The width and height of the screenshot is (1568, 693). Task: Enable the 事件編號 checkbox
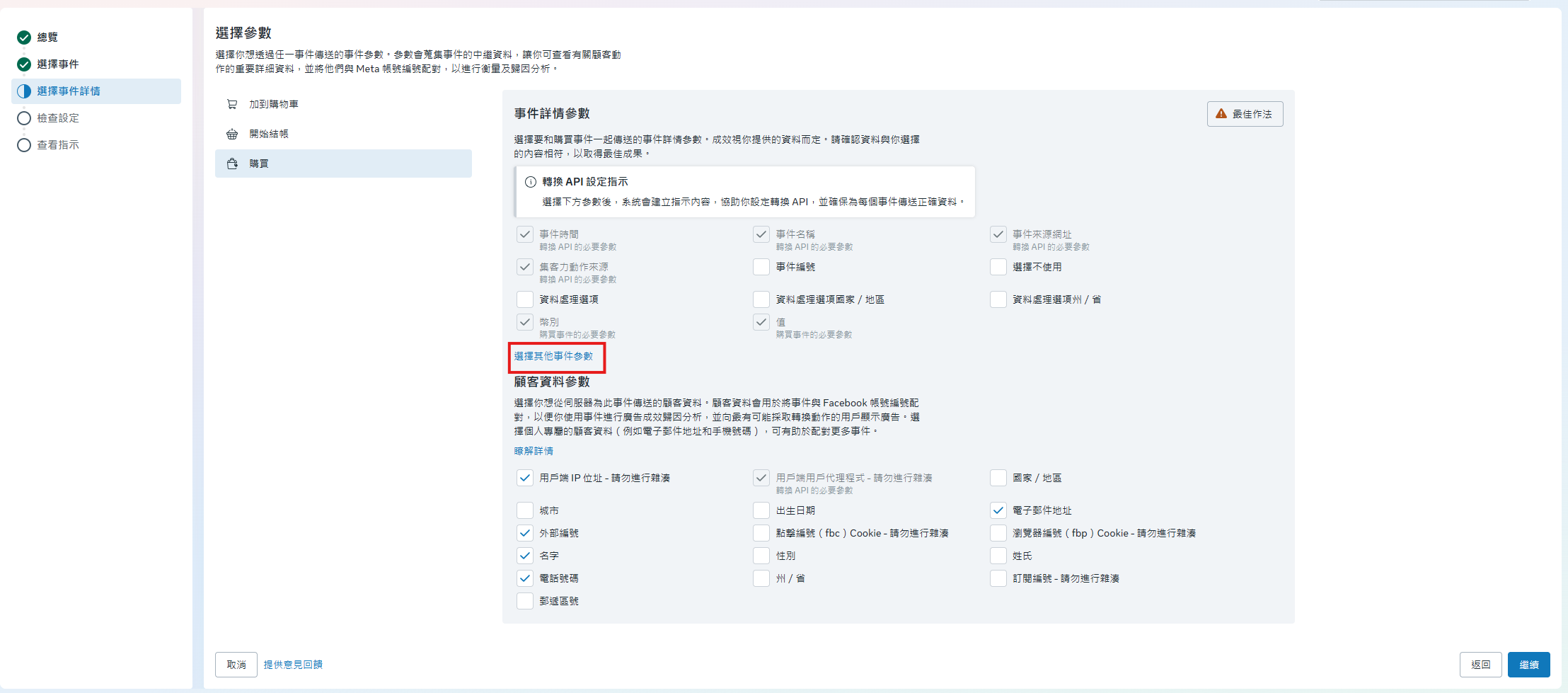pyautogui.click(x=761, y=267)
